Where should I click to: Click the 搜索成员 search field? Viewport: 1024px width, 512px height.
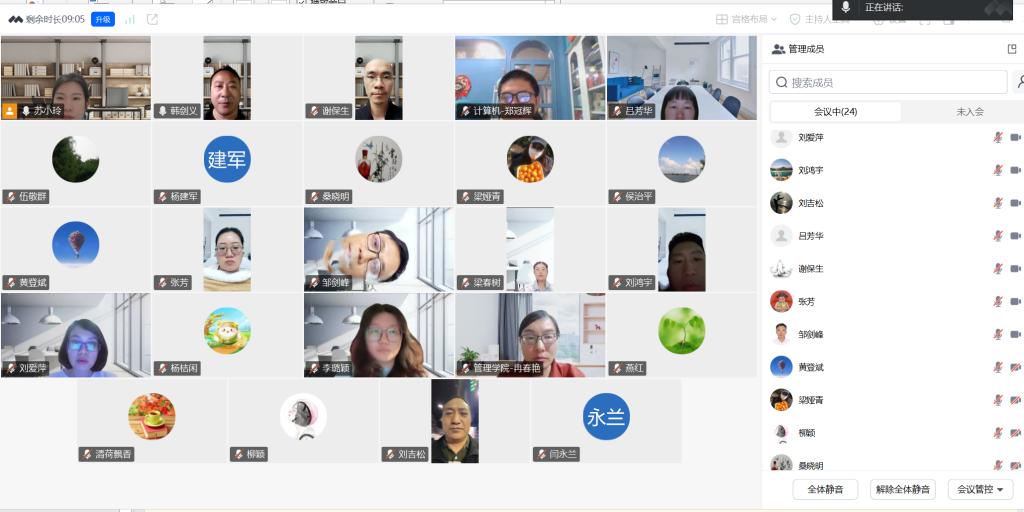888,82
